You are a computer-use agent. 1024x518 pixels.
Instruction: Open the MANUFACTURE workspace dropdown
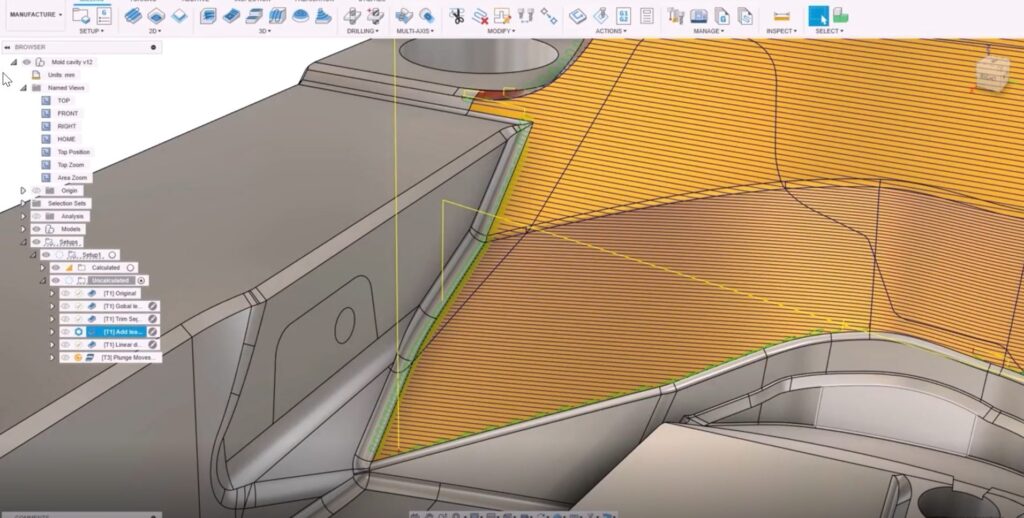tap(35, 15)
